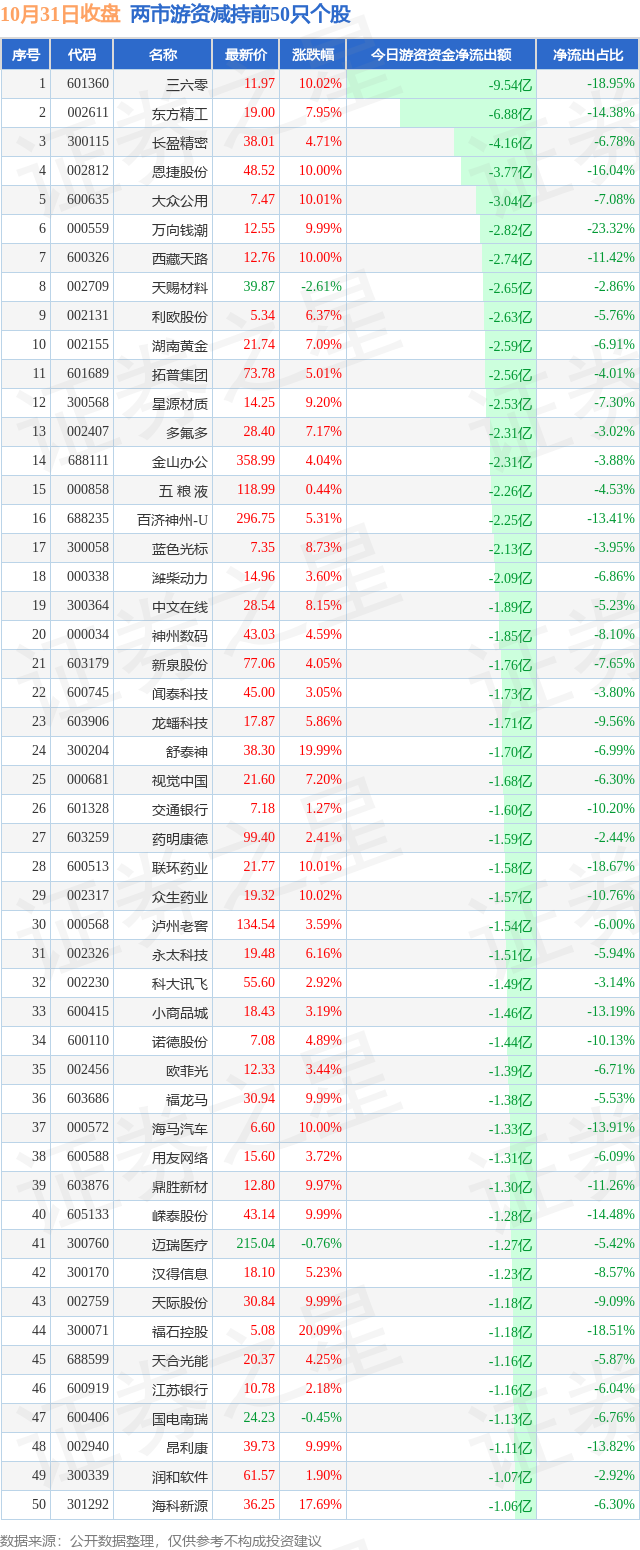Select stock name 永太科技
Screen dimensions: 640x1550
180,954
